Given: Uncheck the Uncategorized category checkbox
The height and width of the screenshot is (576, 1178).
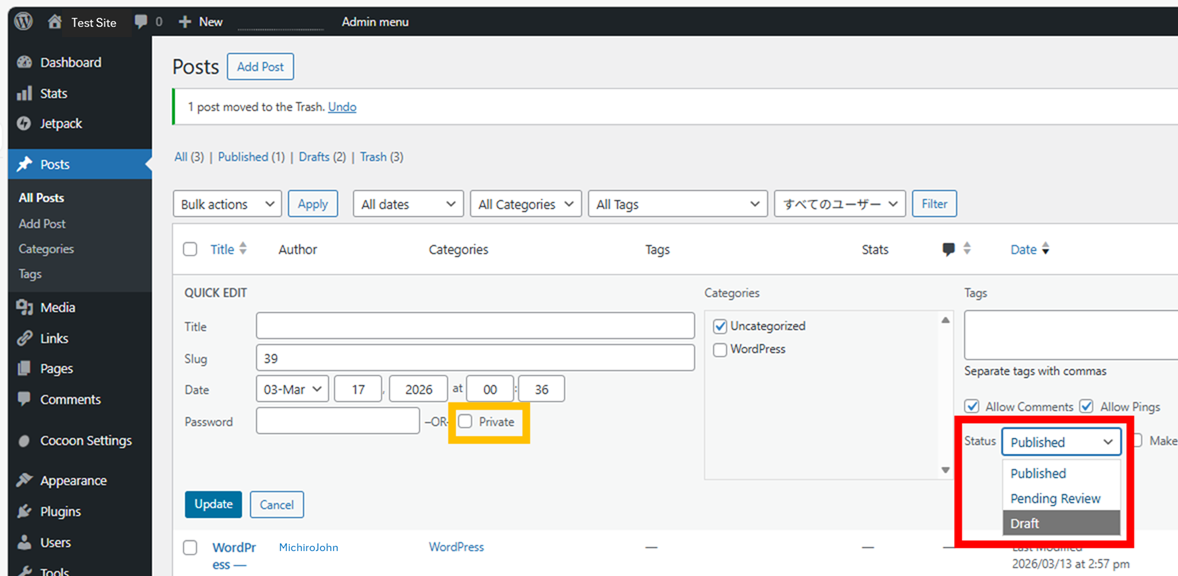Looking at the screenshot, I should [x=720, y=327].
